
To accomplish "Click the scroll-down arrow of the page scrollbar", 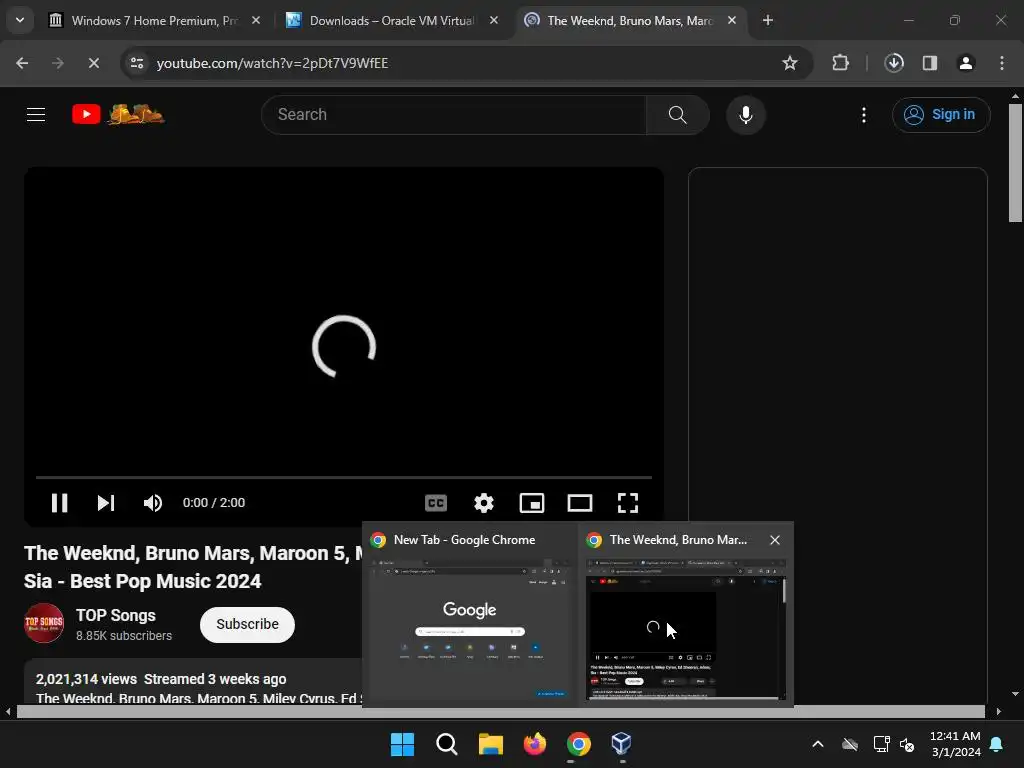I will 1016,694.
